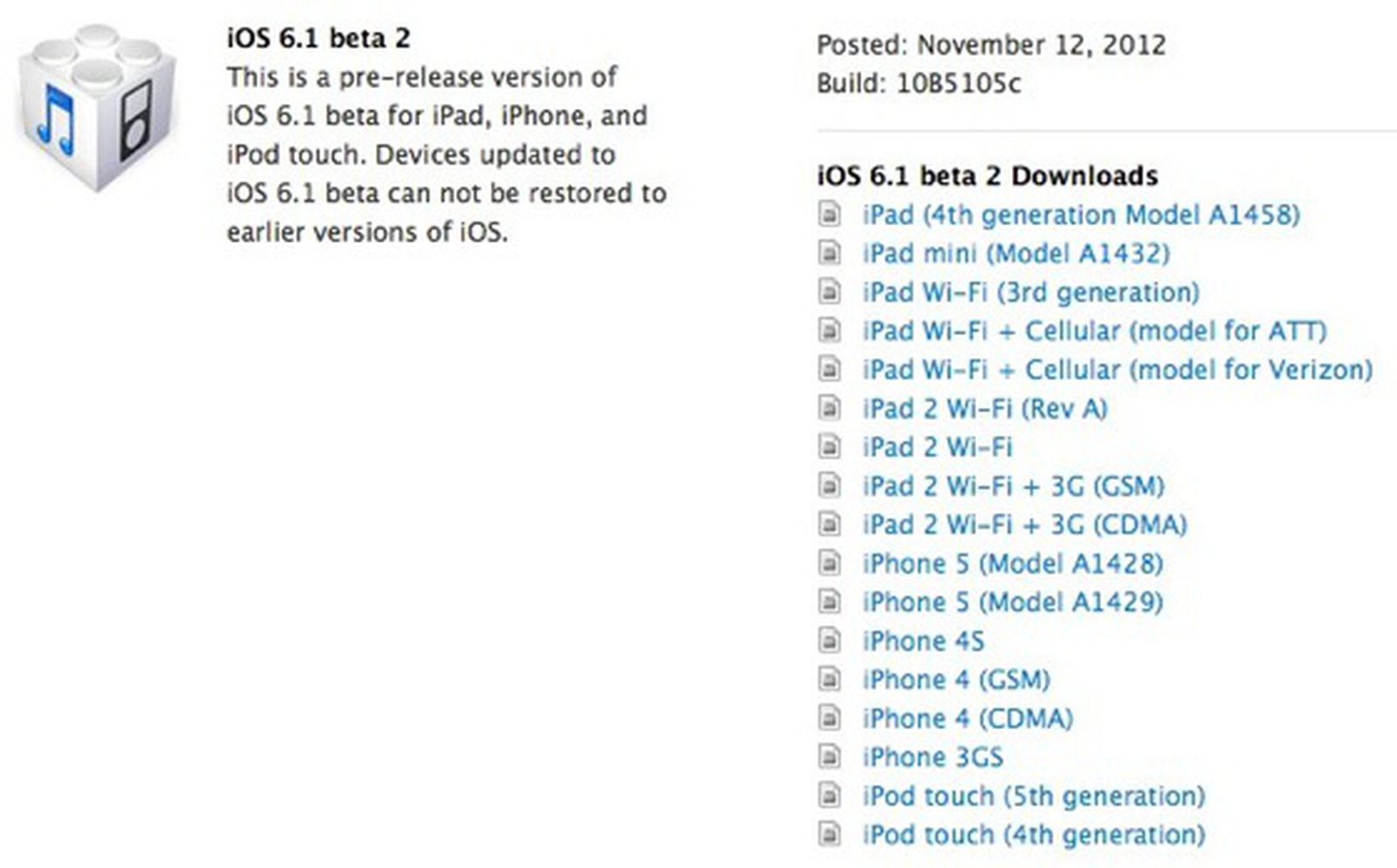This screenshot has height=868, width=1397.
Task: Click the file icon next to iPhone 3GS
Action: pos(827,756)
